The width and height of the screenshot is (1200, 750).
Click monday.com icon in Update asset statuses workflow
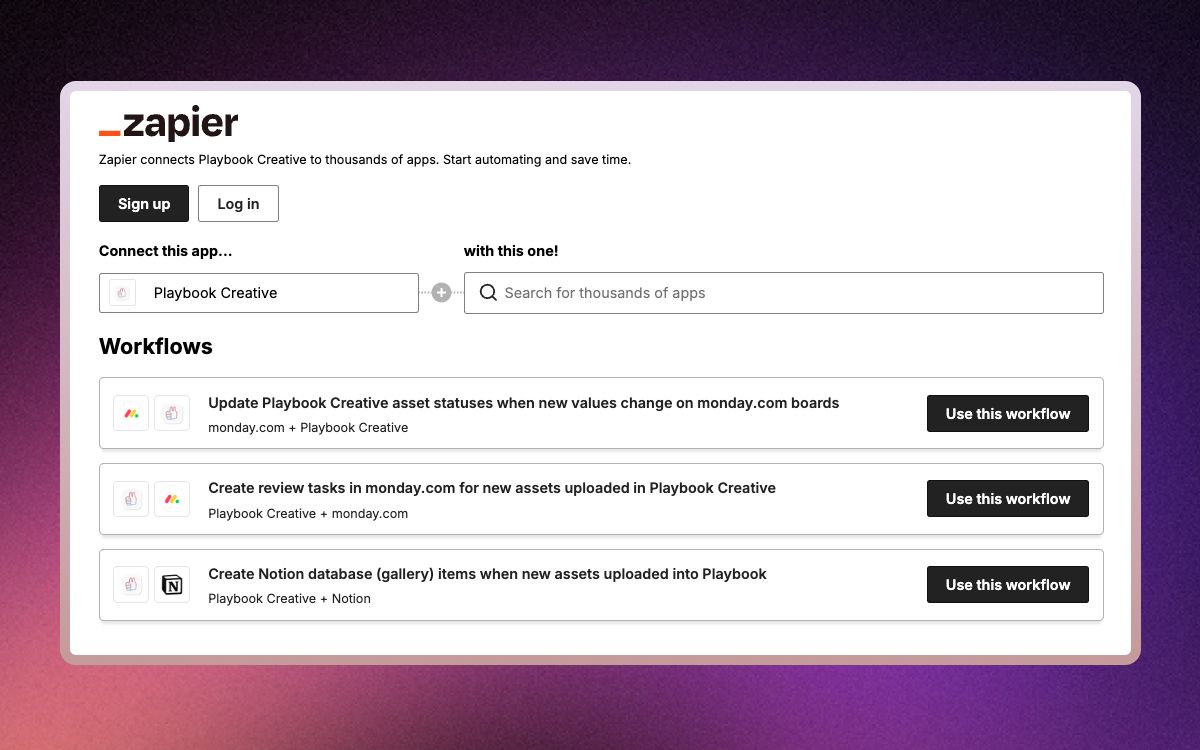coord(131,413)
